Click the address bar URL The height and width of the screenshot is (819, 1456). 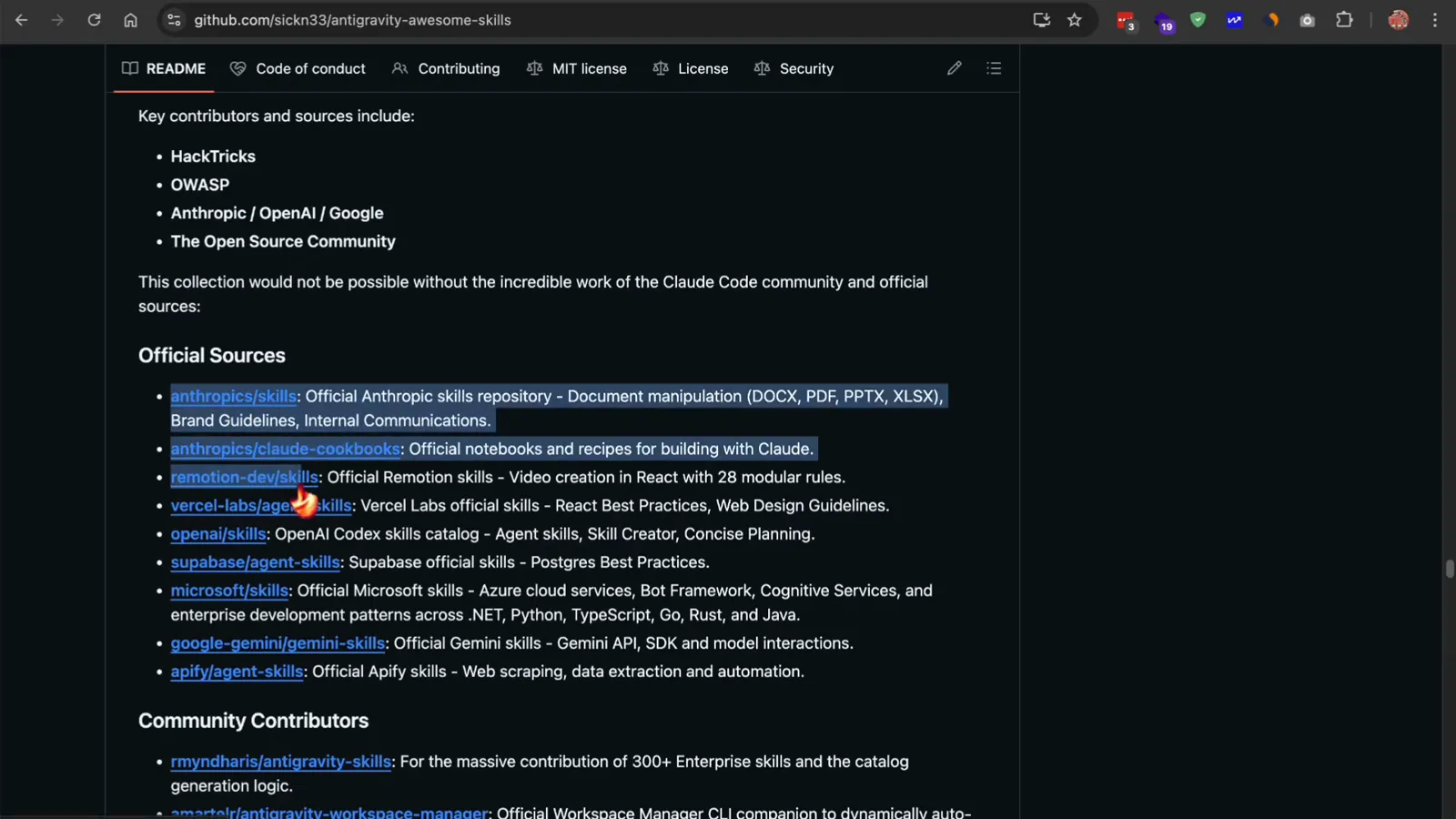352,20
